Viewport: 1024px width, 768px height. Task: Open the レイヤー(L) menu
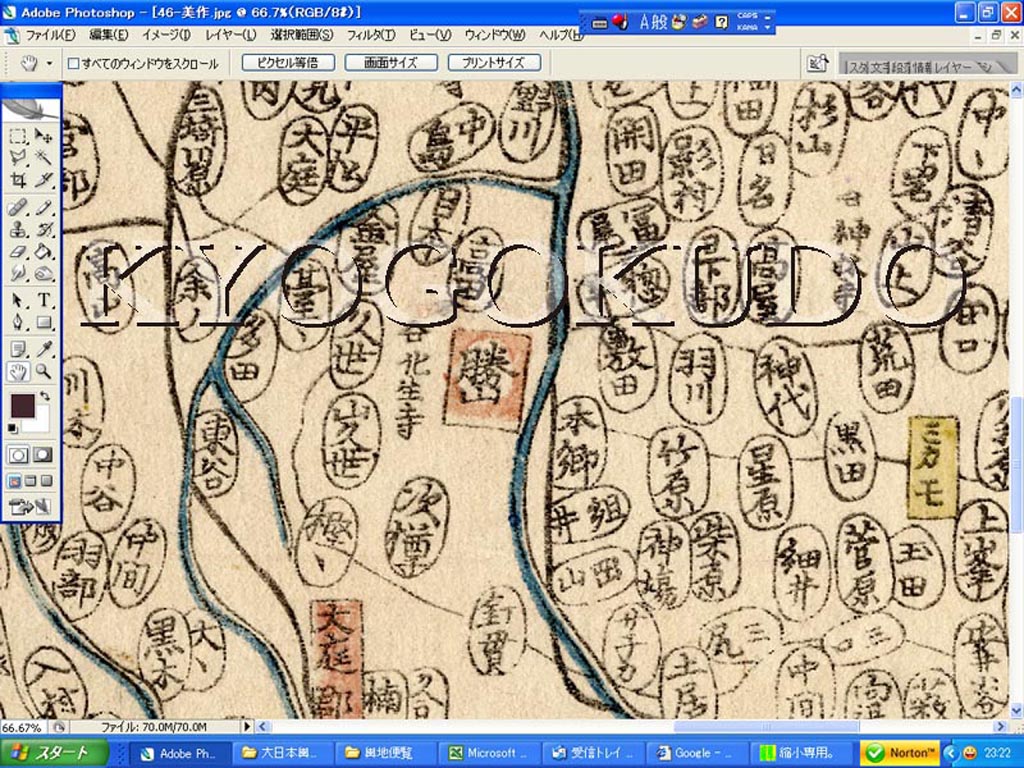point(230,35)
